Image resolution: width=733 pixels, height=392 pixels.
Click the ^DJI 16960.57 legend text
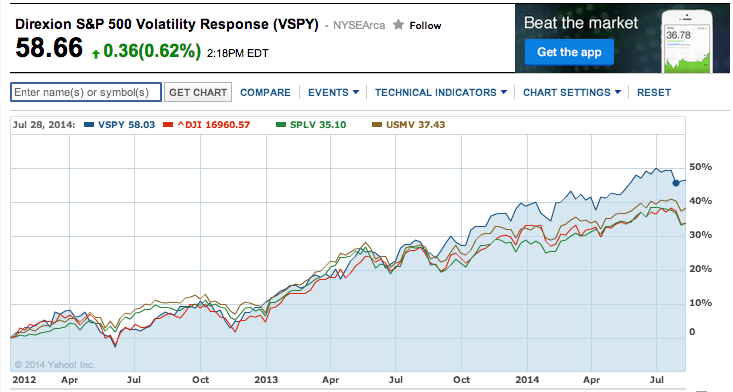(214, 125)
